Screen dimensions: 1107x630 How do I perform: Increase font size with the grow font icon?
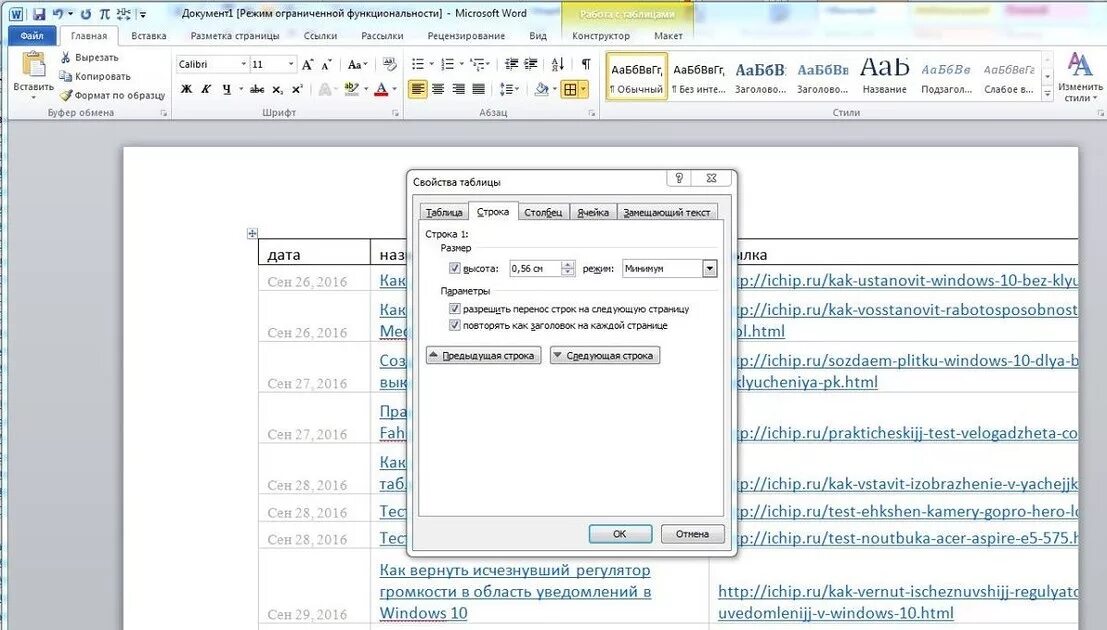pyautogui.click(x=308, y=64)
